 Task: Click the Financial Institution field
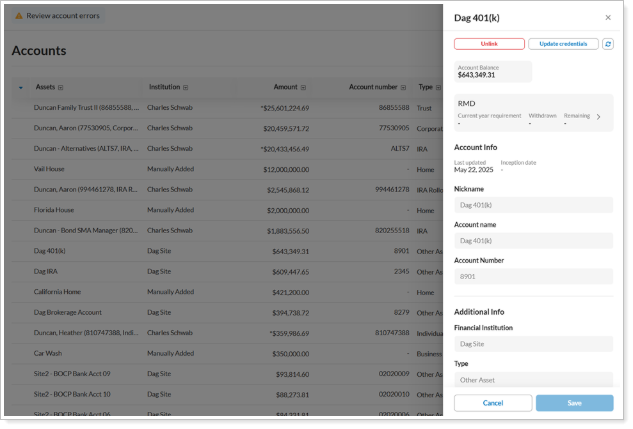pyautogui.click(x=533, y=343)
